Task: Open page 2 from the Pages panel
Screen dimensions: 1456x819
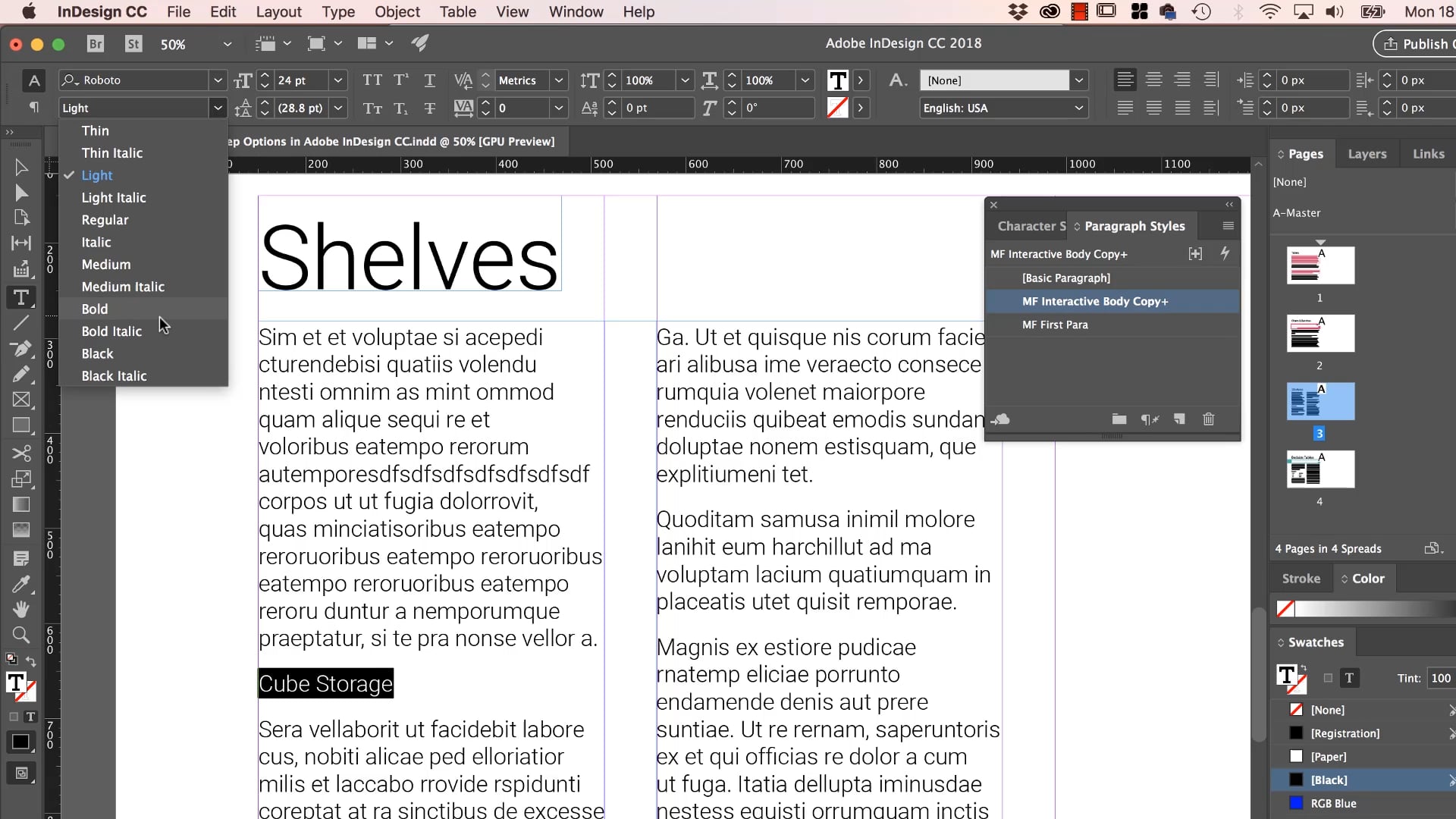Action: [1319, 334]
